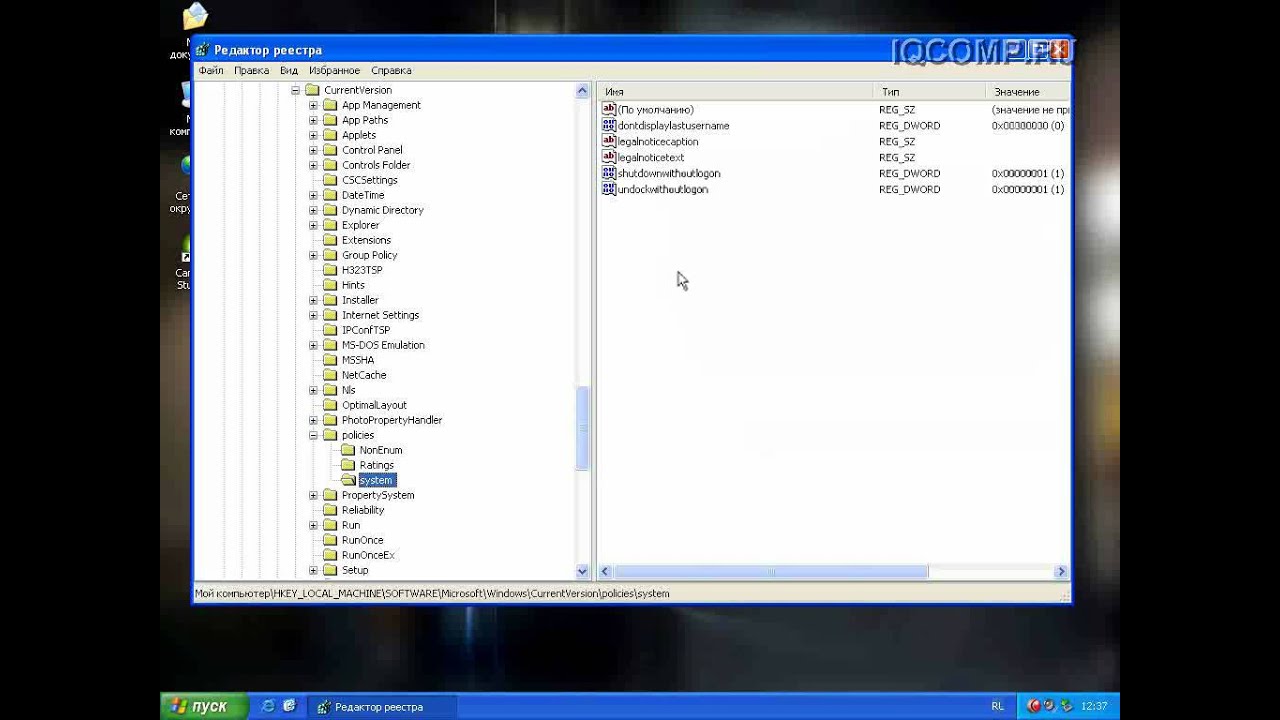This screenshot has width=1280, height=720.
Task: Click the Installer folder icon
Action: [330, 300]
